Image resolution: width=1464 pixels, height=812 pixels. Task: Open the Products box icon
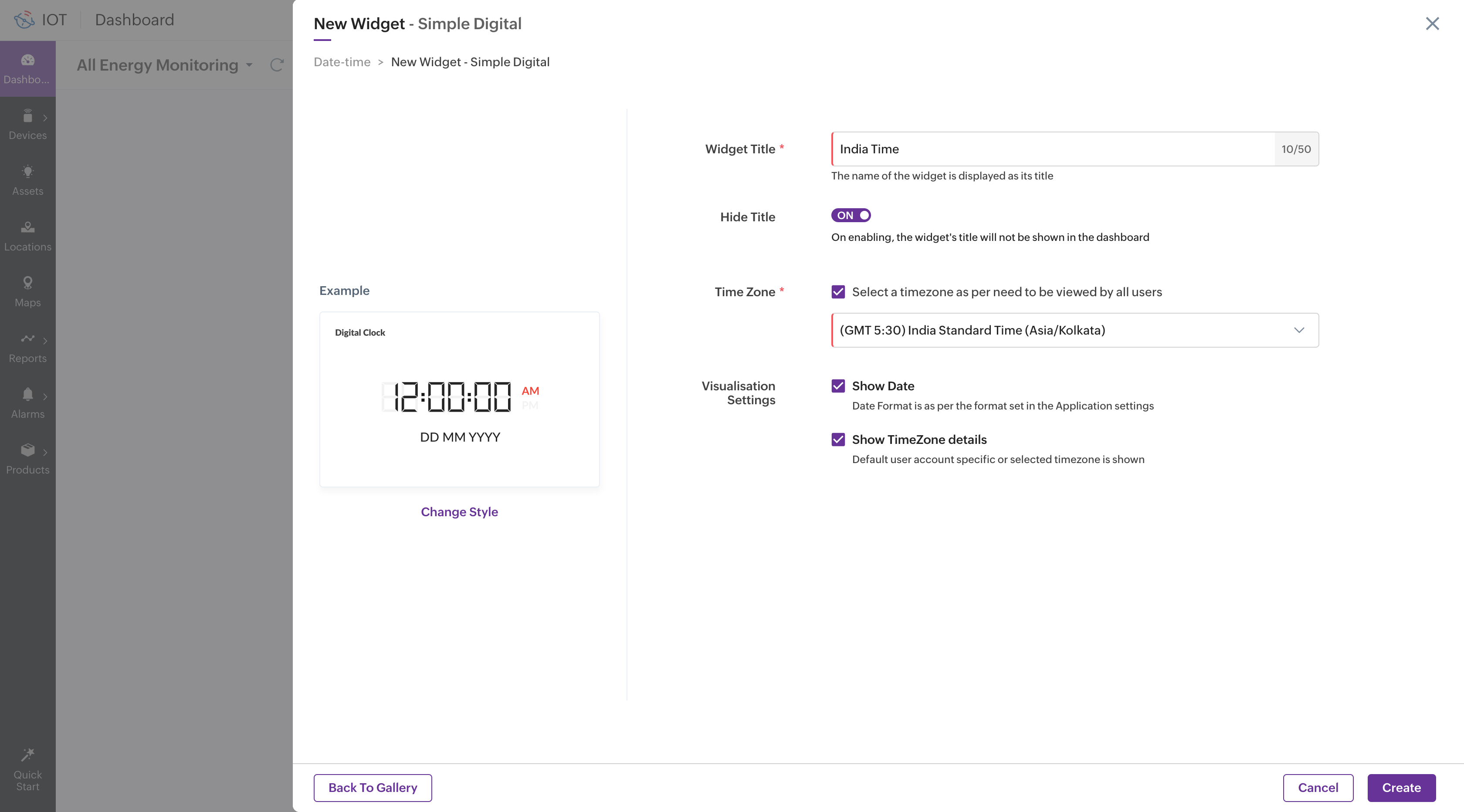(x=27, y=450)
